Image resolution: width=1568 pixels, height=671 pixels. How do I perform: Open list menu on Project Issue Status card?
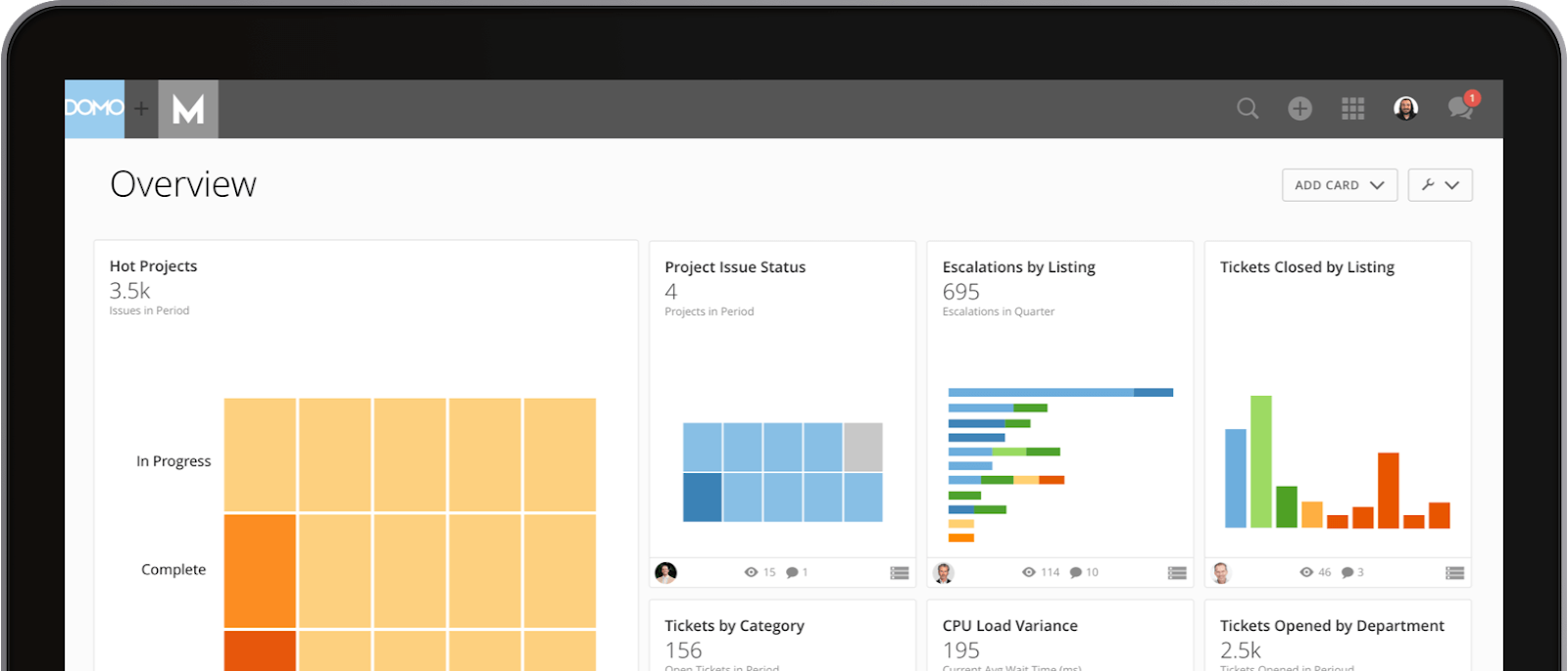pos(899,573)
